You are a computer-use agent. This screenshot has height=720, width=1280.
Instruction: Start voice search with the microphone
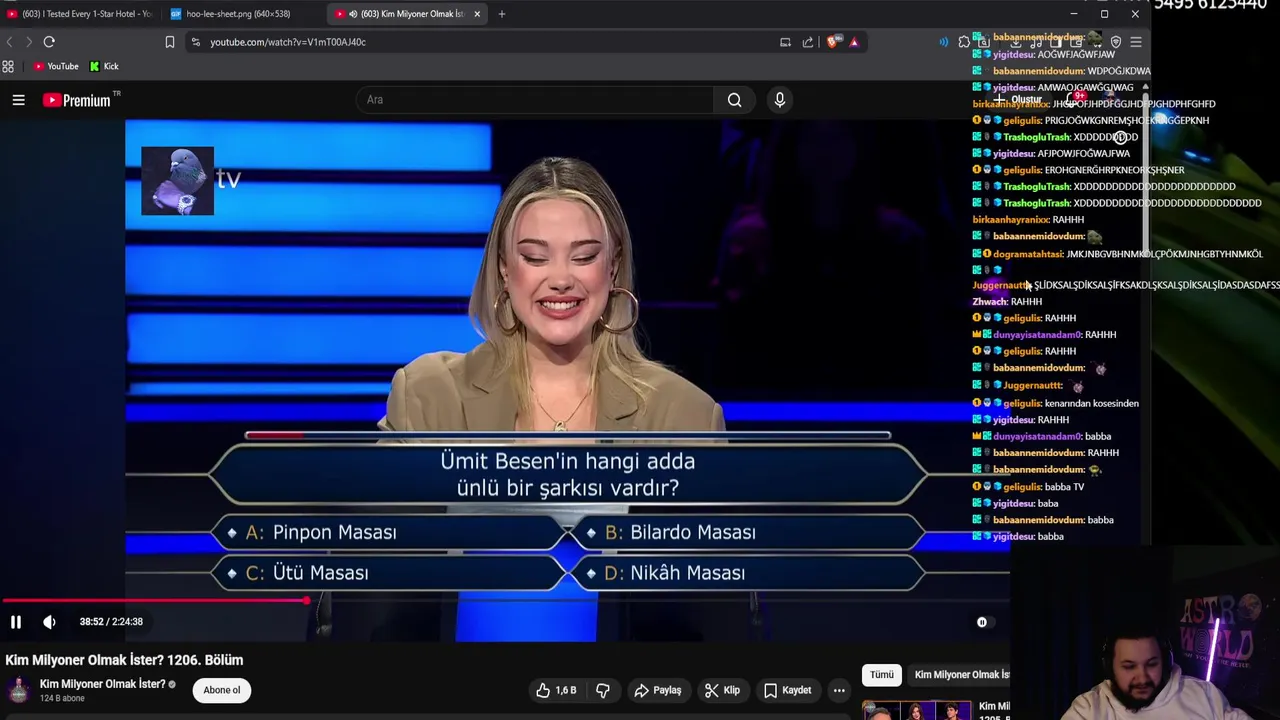click(780, 100)
